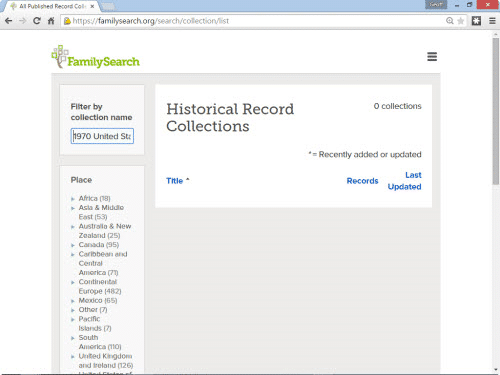Screen dimensions: 500x375
Task: Filter by United Kingdom and Ireland (126)
Action: click(106, 361)
